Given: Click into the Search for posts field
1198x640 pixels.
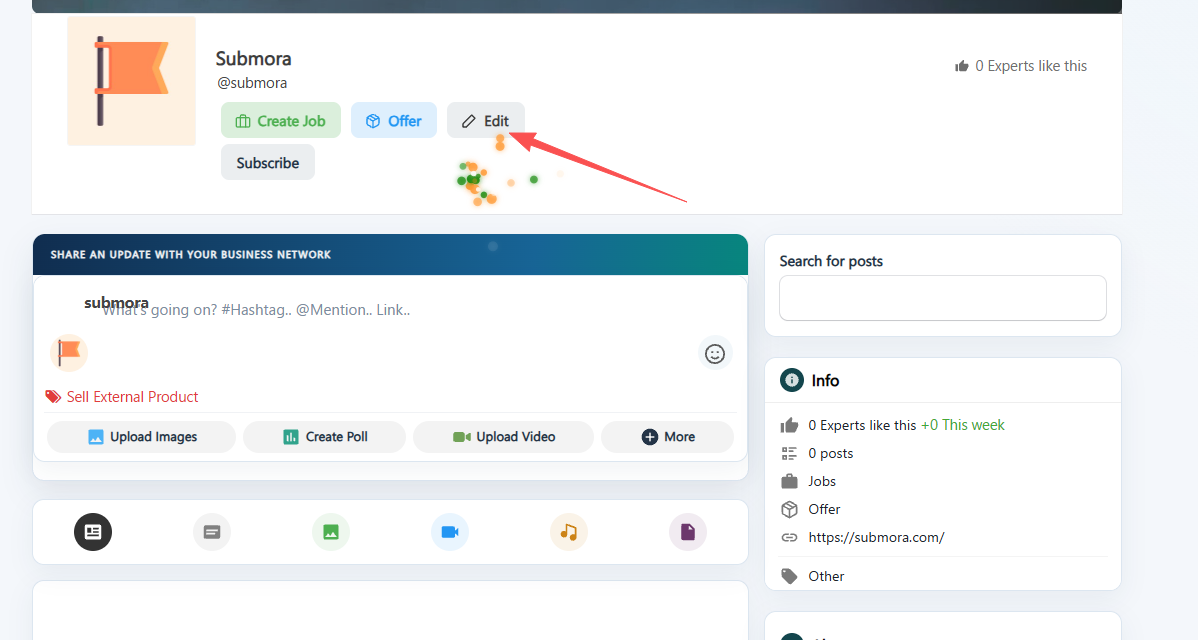Looking at the screenshot, I should (943, 298).
